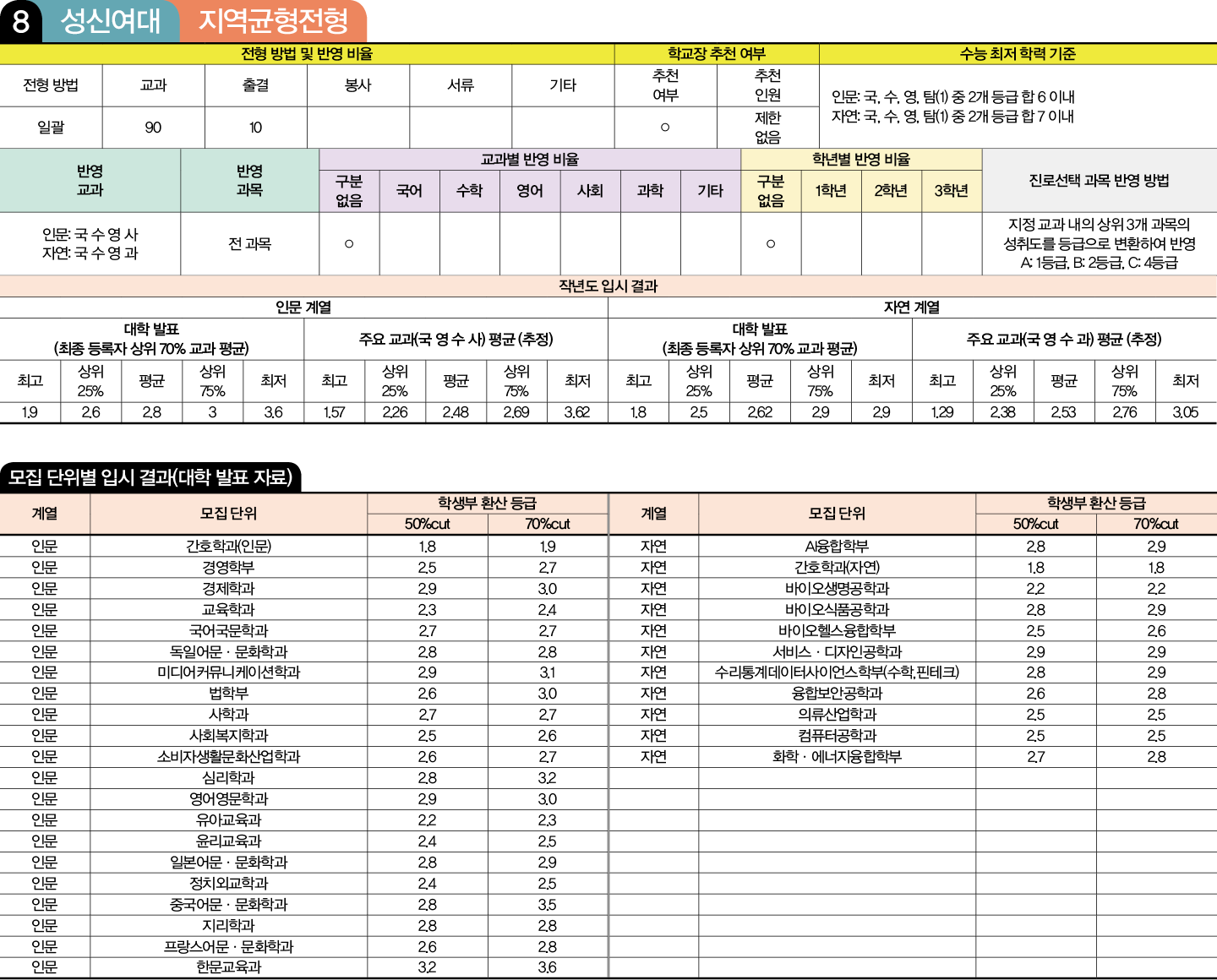This screenshot has width=1217, height=980.
Task: Select 인문 주요 교과 평균 2.48
Action: click(x=456, y=412)
